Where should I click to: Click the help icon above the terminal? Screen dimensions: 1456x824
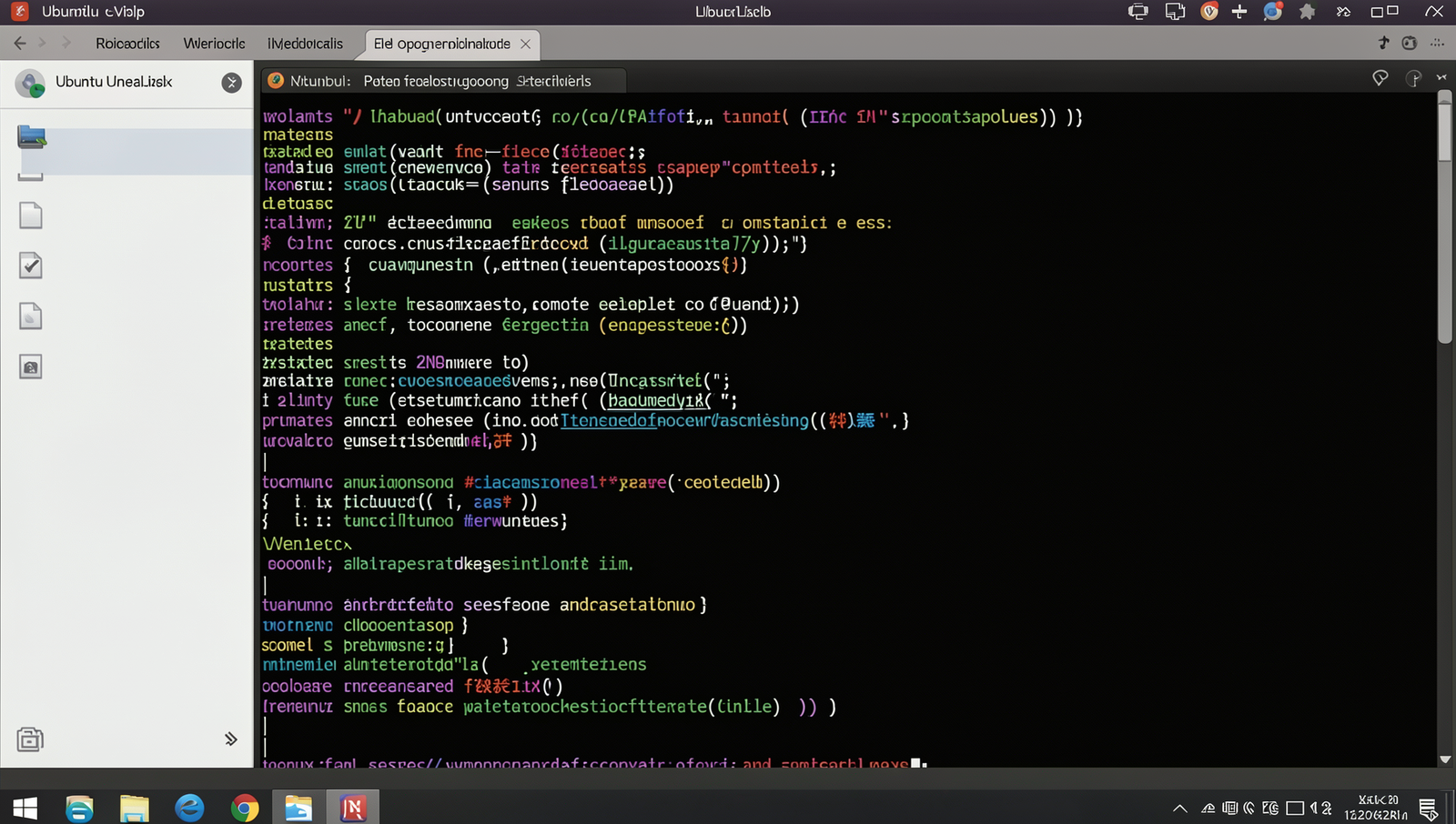click(1413, 78)
